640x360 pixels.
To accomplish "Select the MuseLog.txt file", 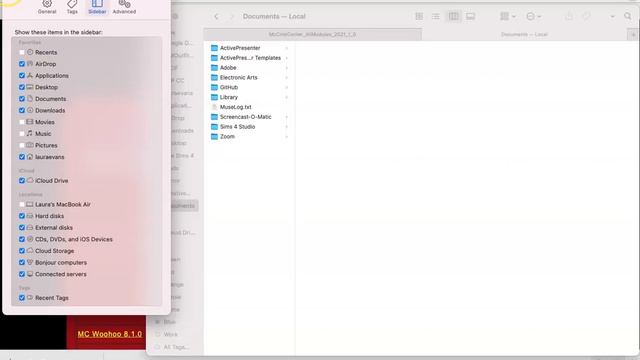I will 236,107.
